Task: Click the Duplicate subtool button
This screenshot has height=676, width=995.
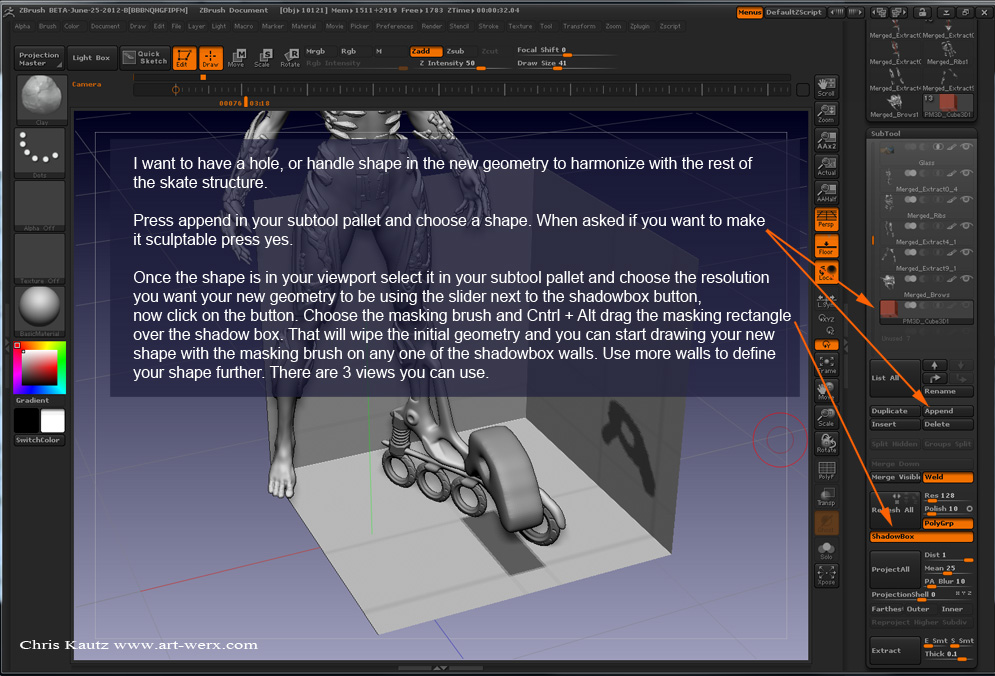Action: tap(895, 411)
